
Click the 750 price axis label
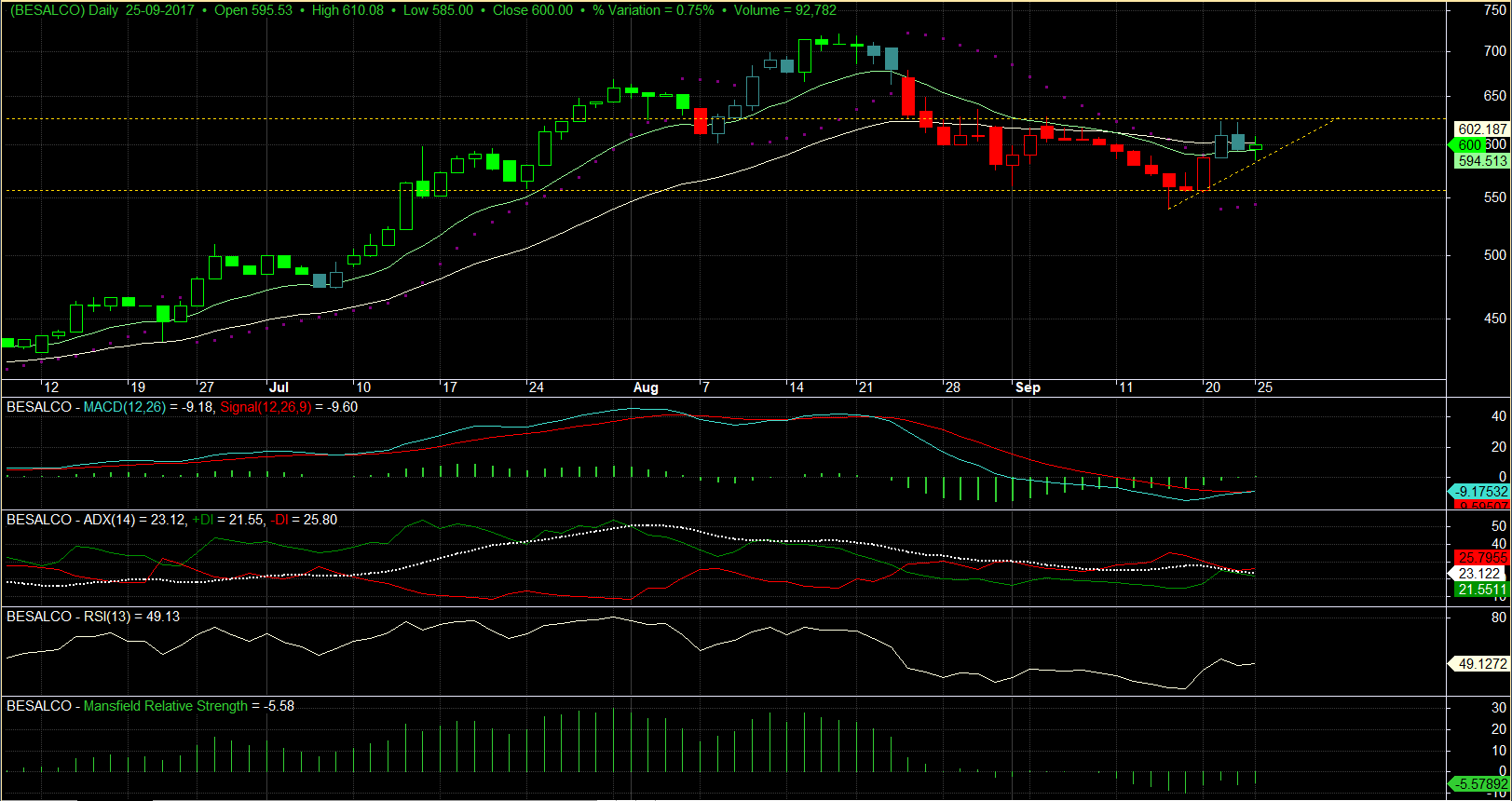(1494, 10)
